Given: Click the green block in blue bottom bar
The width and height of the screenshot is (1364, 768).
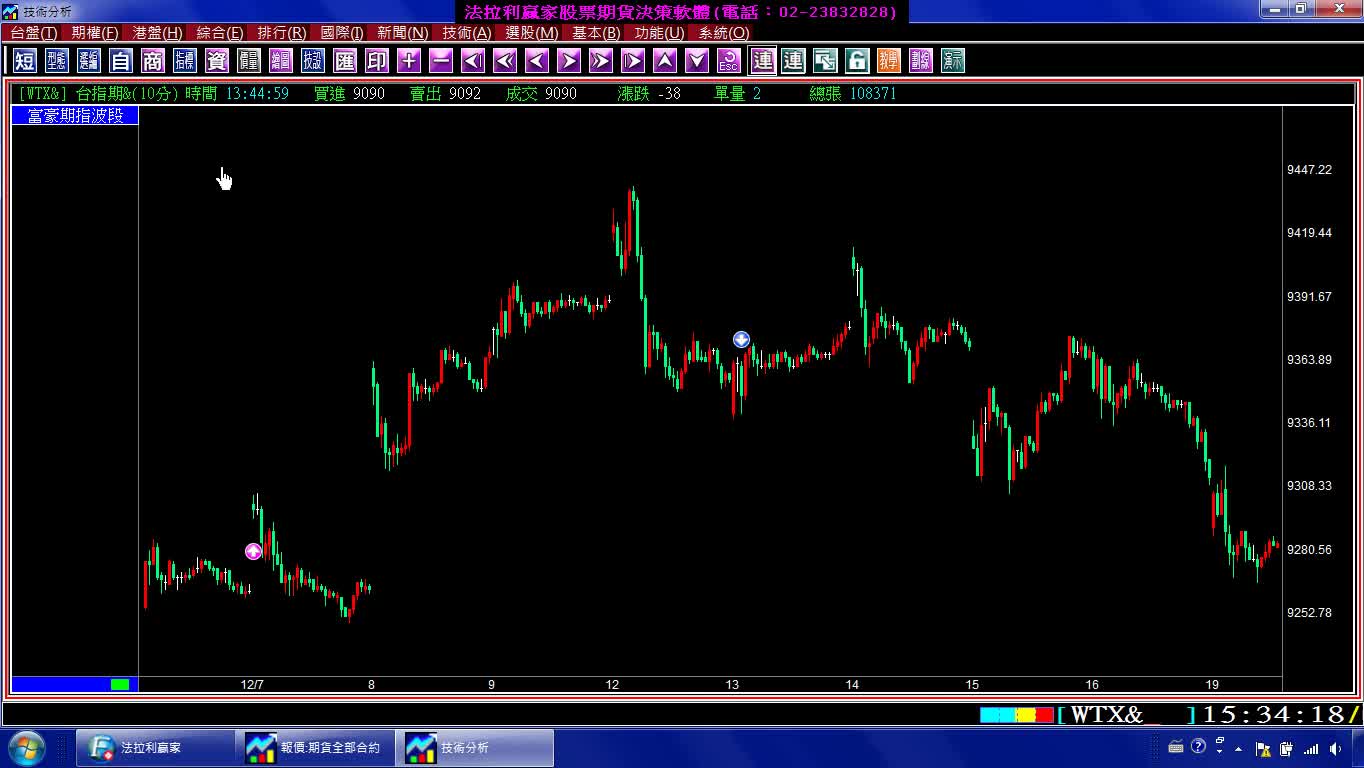Looking at the screenshot, I should [120, 685].
